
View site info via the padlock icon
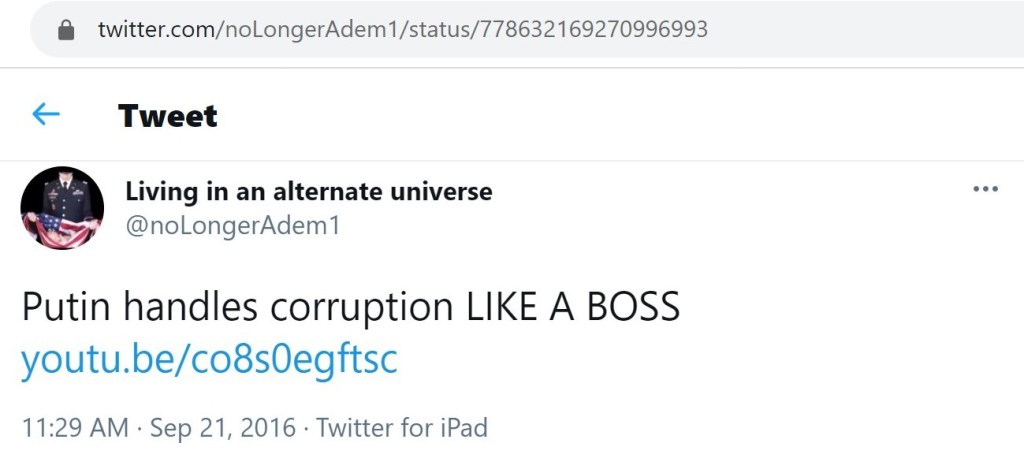(x=67, y=30)
